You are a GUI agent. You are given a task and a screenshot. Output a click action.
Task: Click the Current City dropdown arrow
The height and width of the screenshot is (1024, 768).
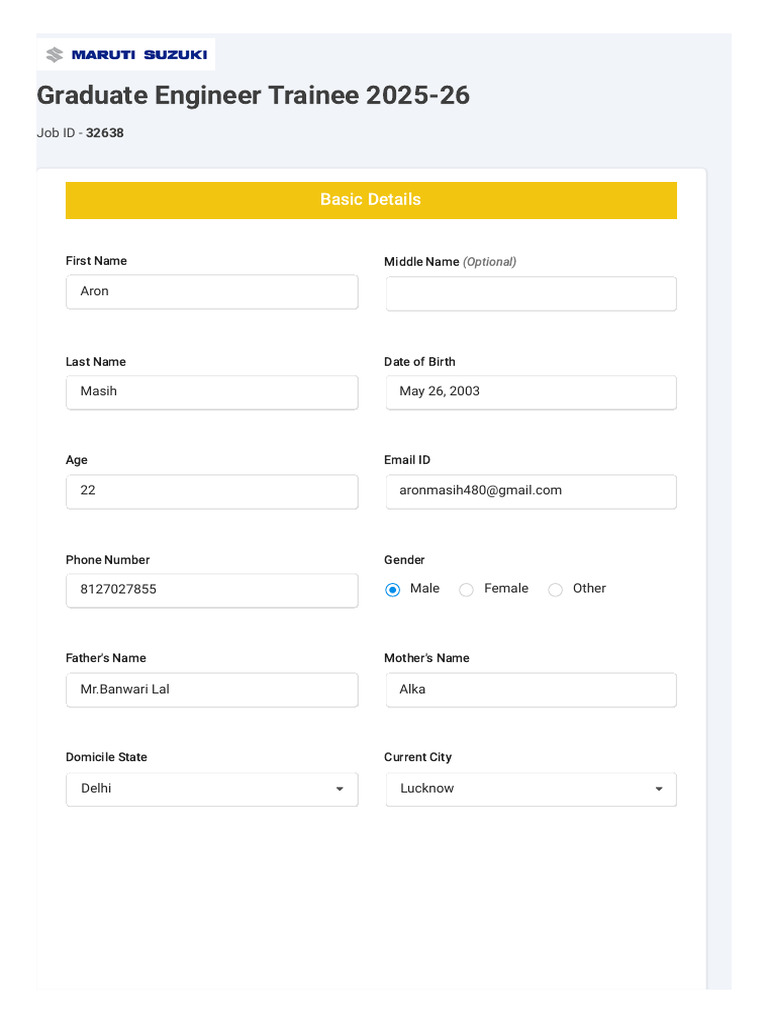pyautogui.click(x=659, y=790)
